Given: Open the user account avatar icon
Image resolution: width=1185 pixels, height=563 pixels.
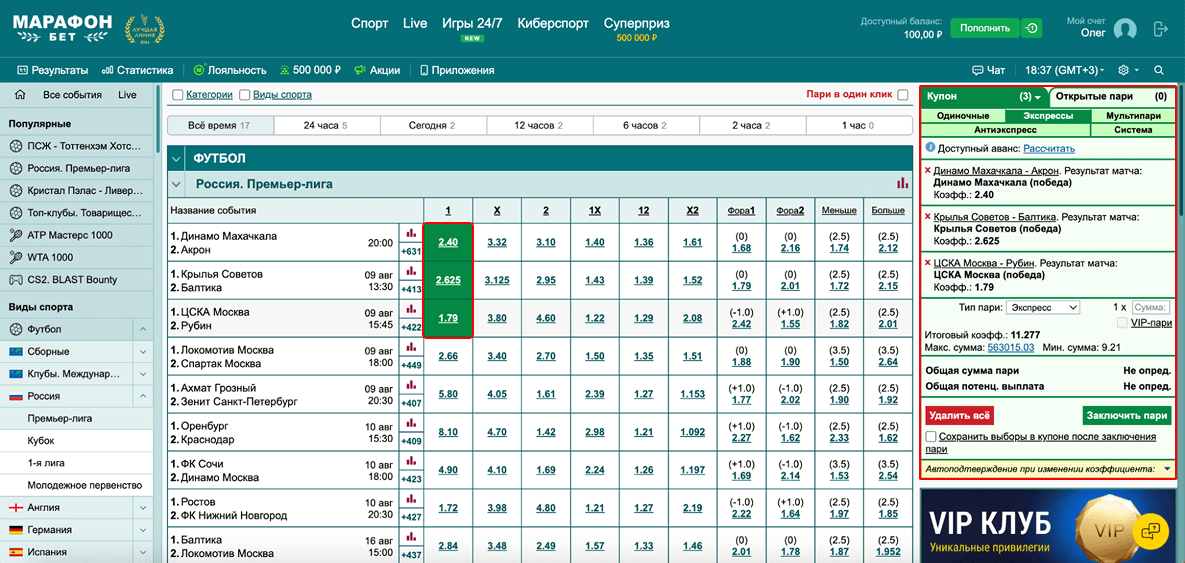Looking at the screenshot, I should [1126, 29].
